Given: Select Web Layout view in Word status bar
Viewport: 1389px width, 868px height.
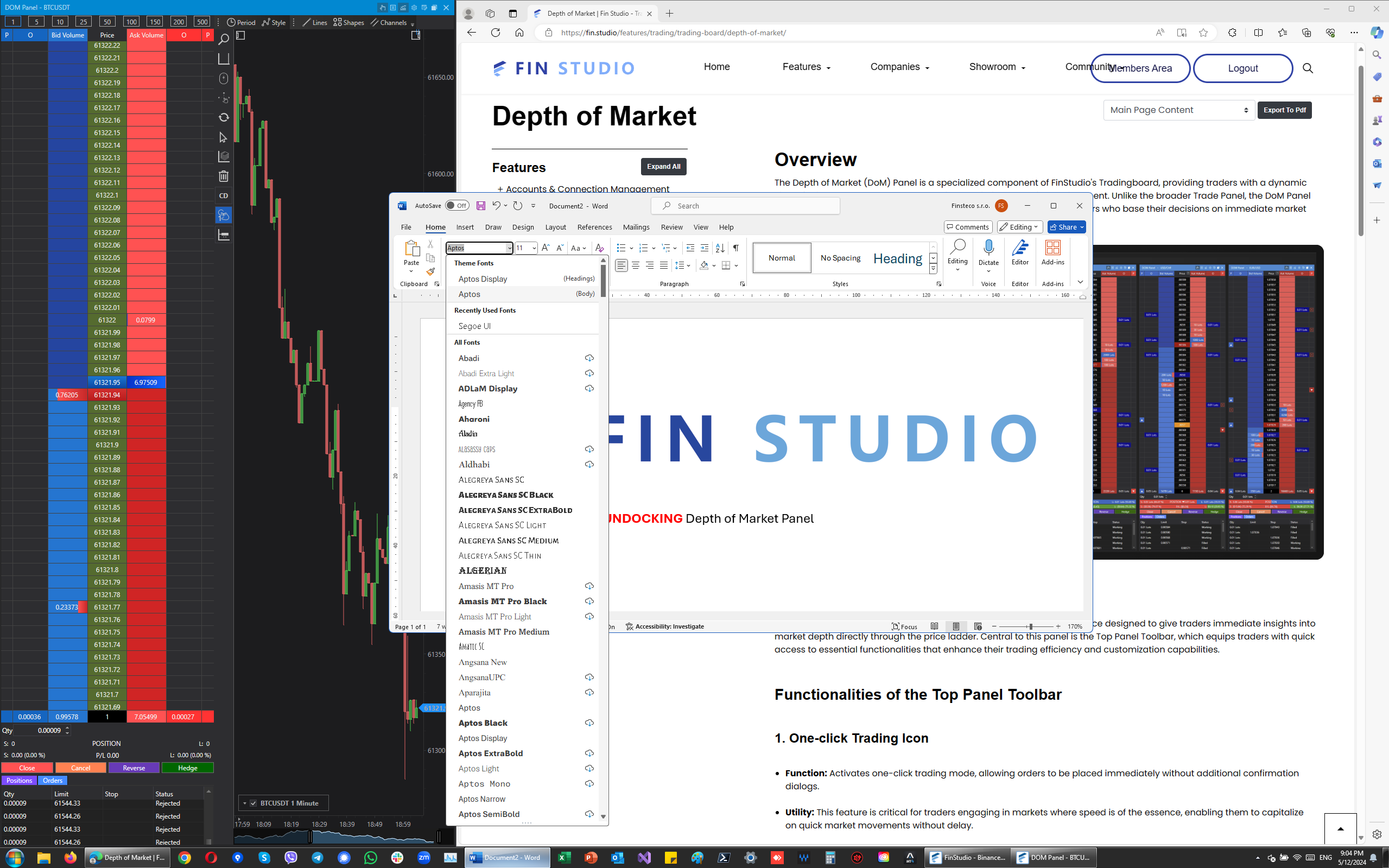Looking at the screenshot, I should coord(978,626).
